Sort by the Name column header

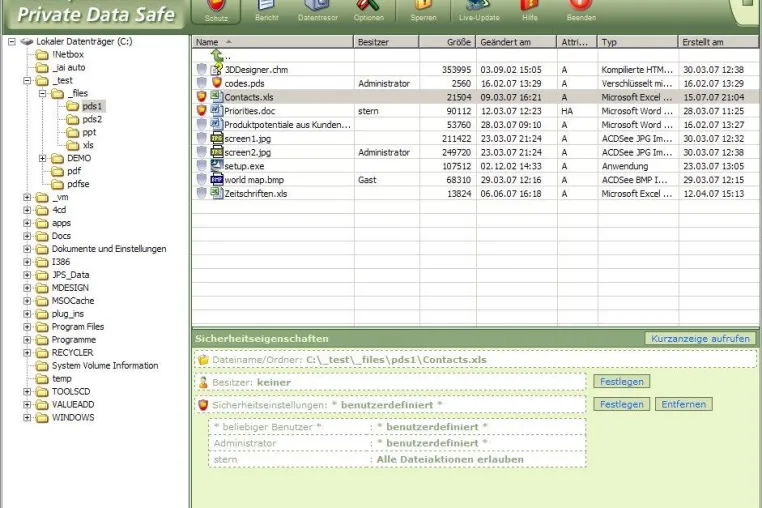(x=273, y=42)
